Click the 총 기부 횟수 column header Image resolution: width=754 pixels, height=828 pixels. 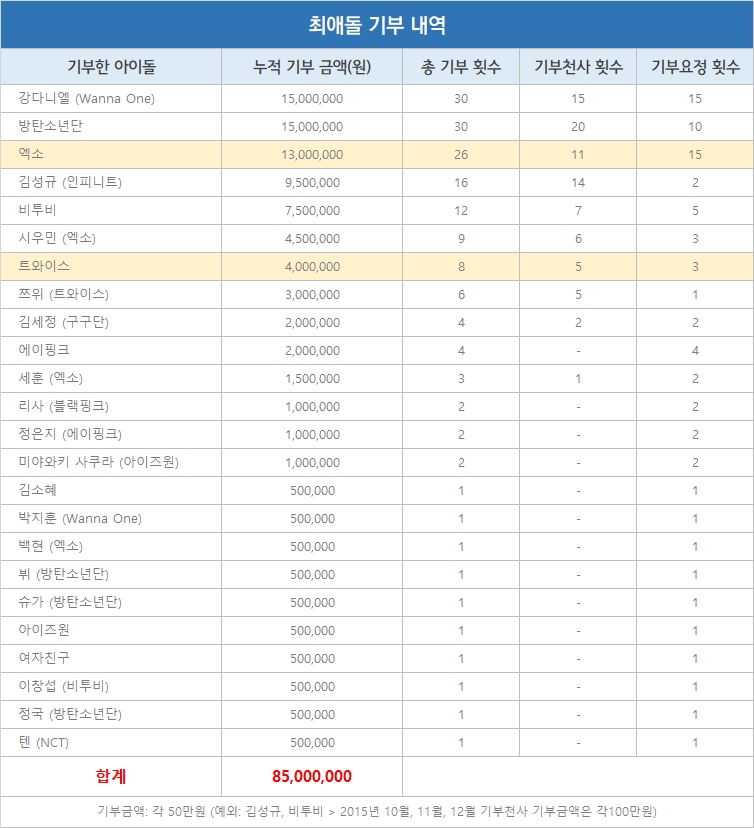pyautogui.click(x=461, y=67)
